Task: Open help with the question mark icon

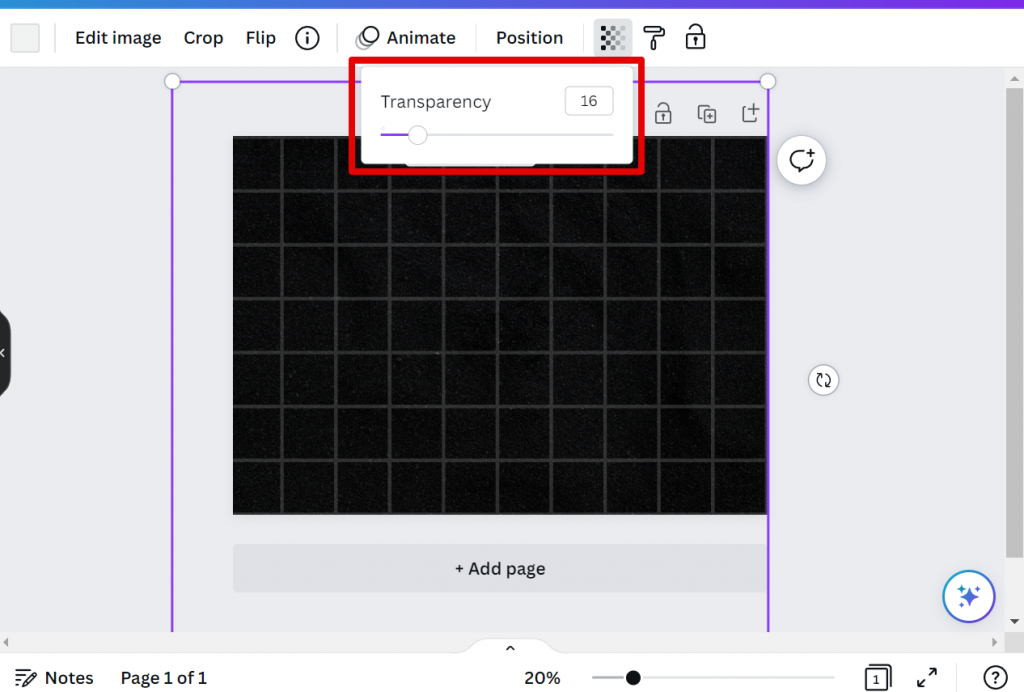Action: pyautogui.click(x=995, y=677)
